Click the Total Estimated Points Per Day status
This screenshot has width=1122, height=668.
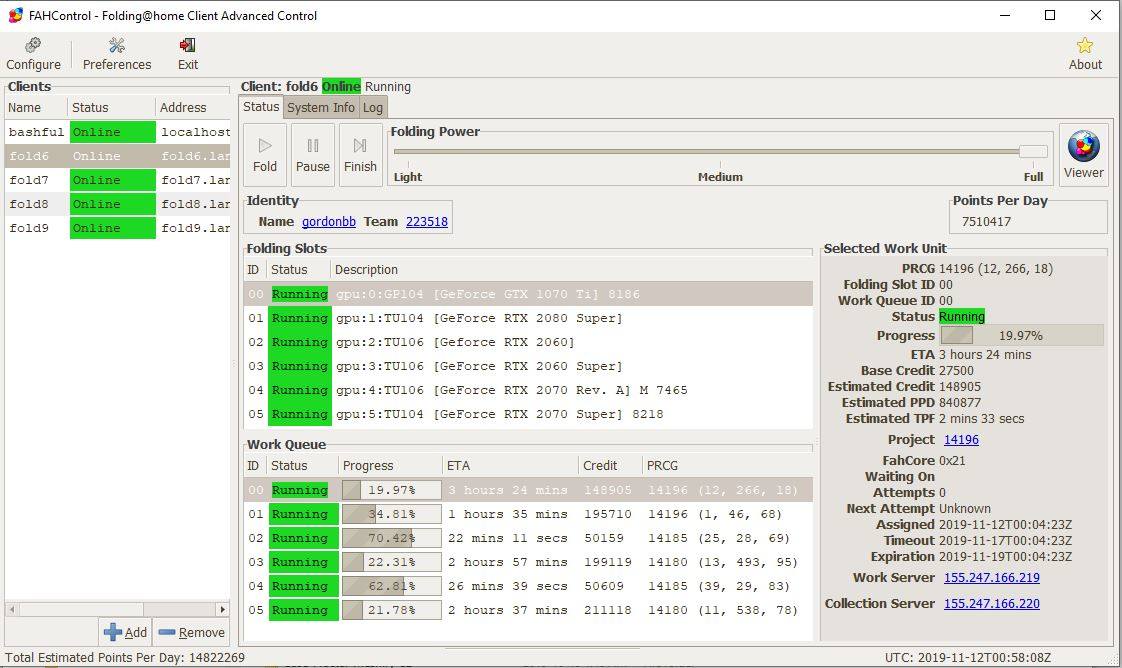click(x=125, y=657)
